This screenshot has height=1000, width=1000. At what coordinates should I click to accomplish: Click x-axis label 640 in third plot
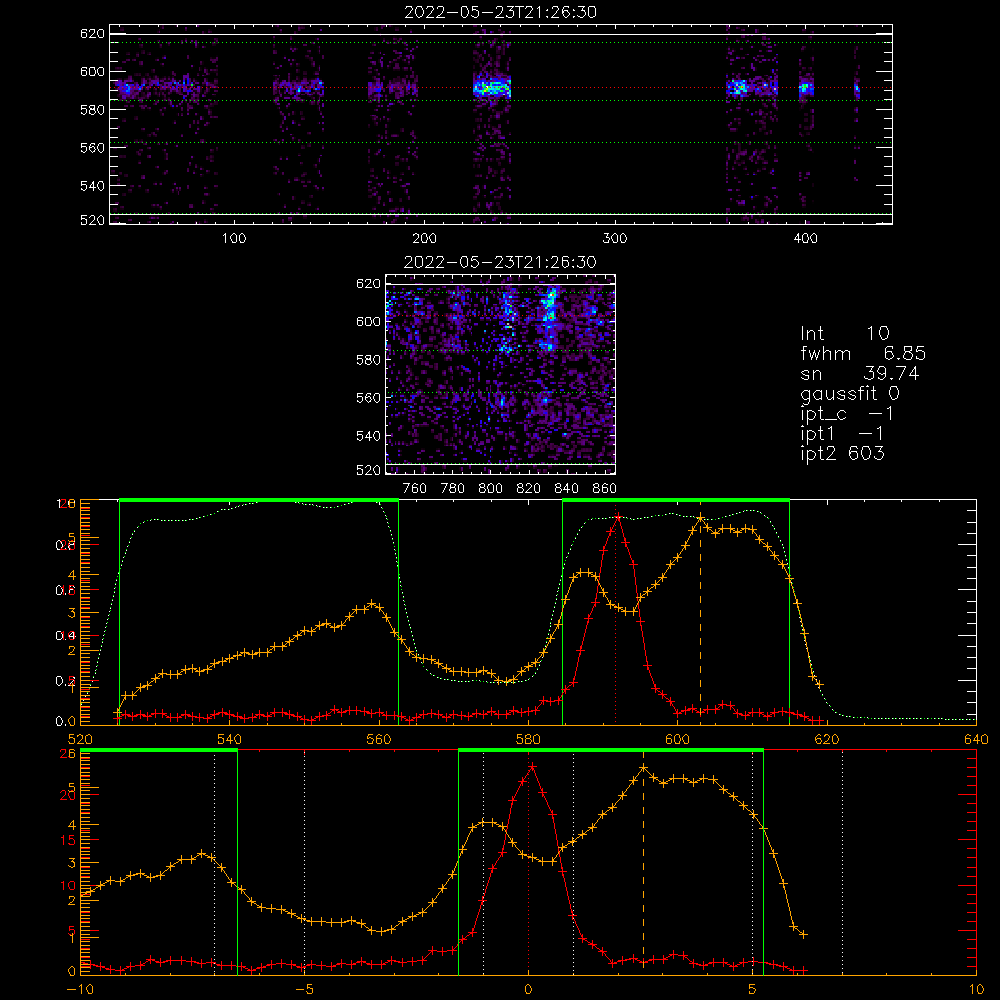976,740
